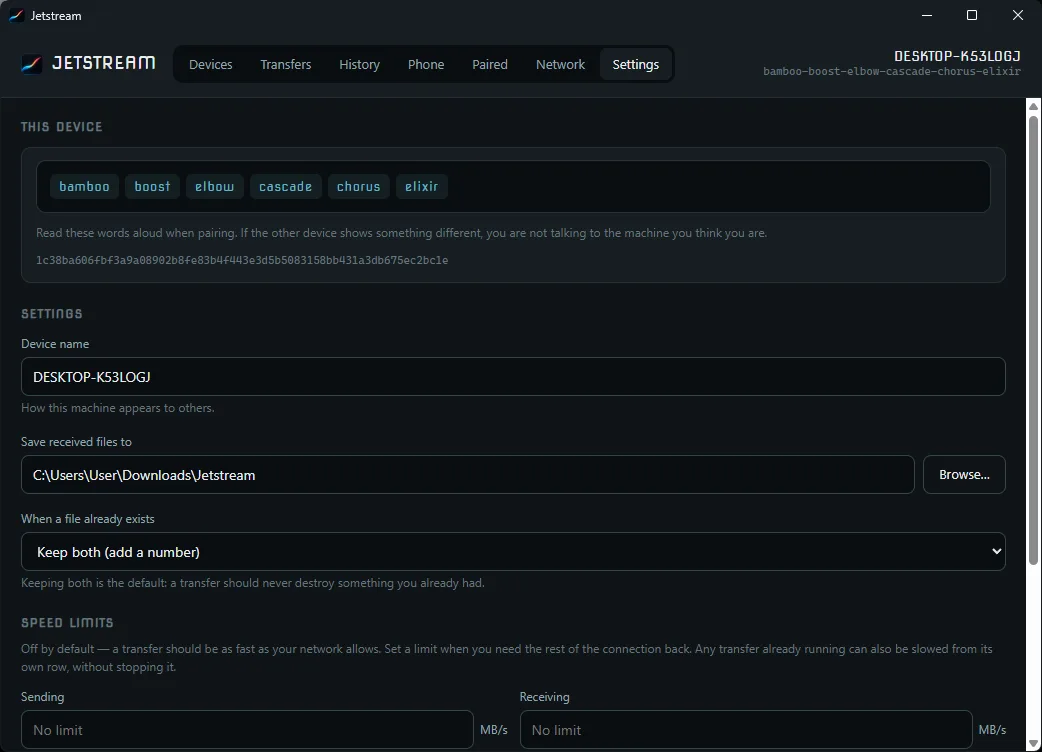Click the scrollbar up arrow

point(1033,106)
